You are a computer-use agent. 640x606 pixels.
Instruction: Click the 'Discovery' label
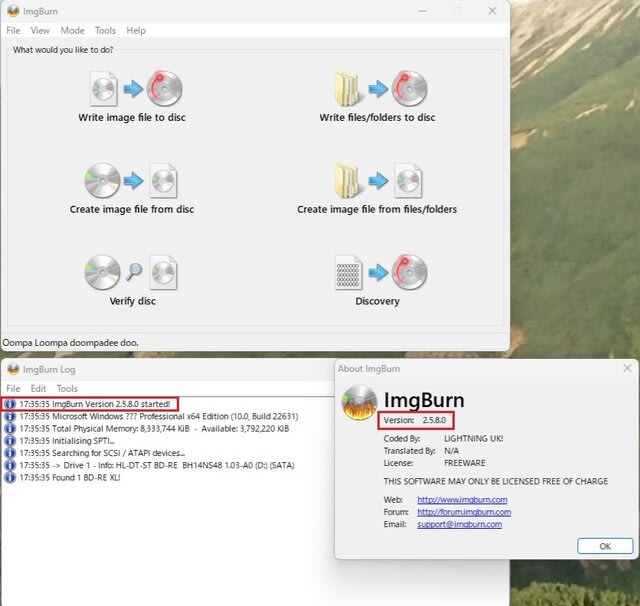pyautogui.click(x=378, y=301)
